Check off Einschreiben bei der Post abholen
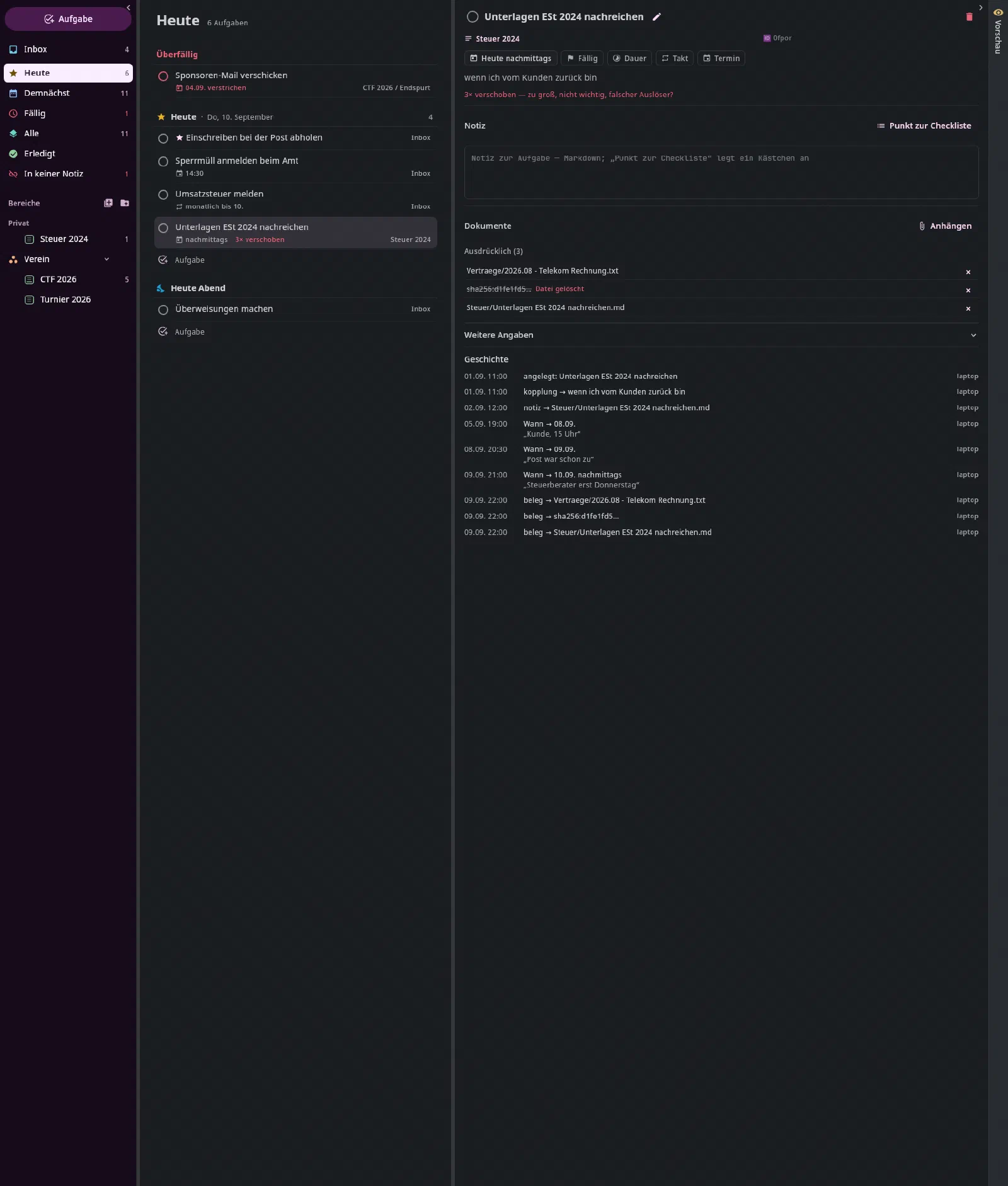Screen dimensions: 1008x1186 pyautogui.click(x=163, y=139)
